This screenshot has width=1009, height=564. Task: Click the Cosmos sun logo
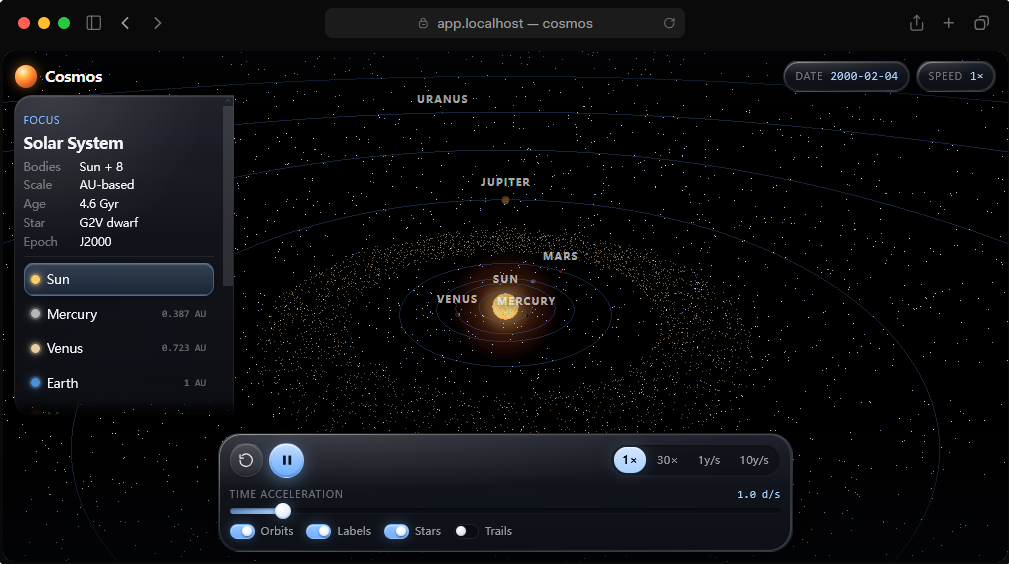click(26, 77)
